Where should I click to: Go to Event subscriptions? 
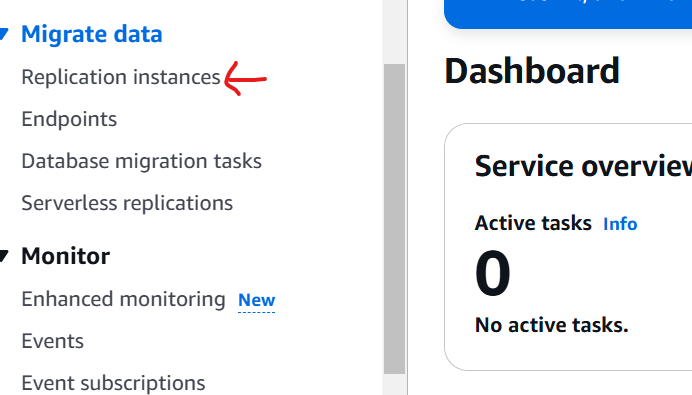tap(113, 383)
